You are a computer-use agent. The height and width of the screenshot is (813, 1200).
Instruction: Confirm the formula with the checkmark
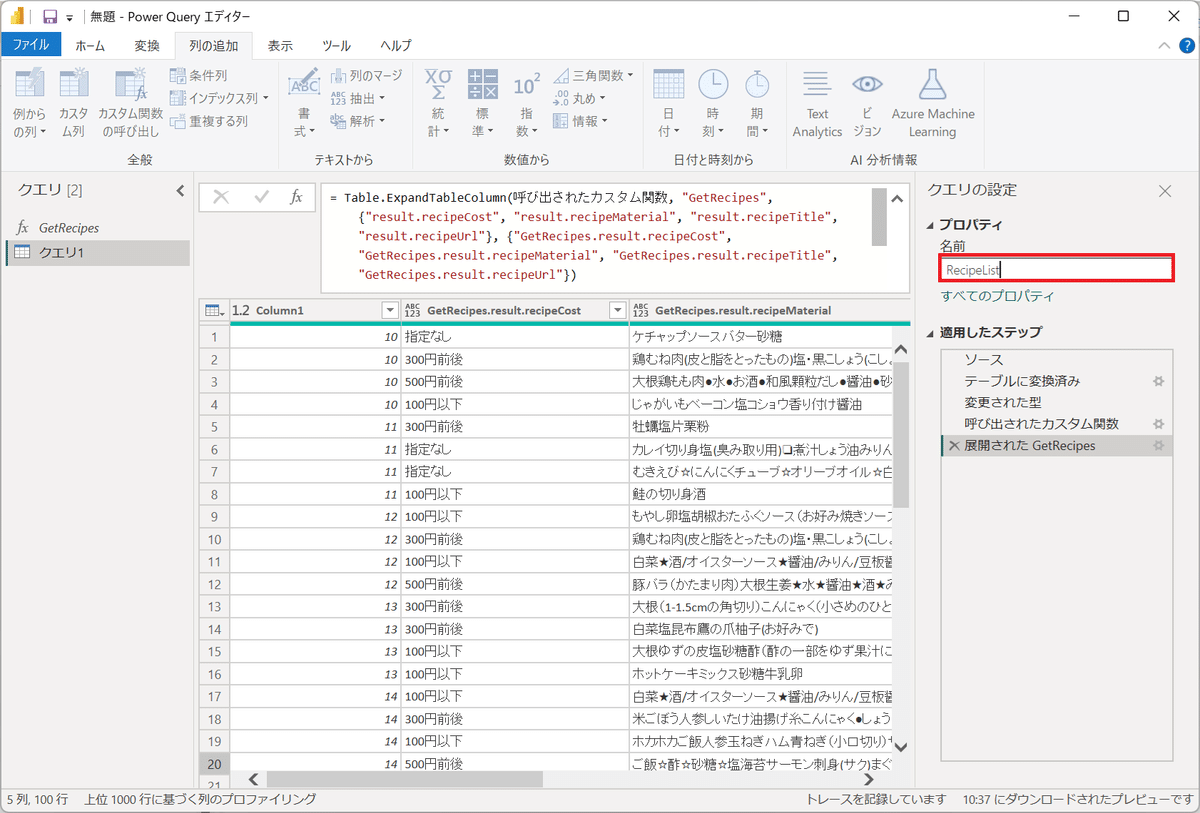(261, 197)
